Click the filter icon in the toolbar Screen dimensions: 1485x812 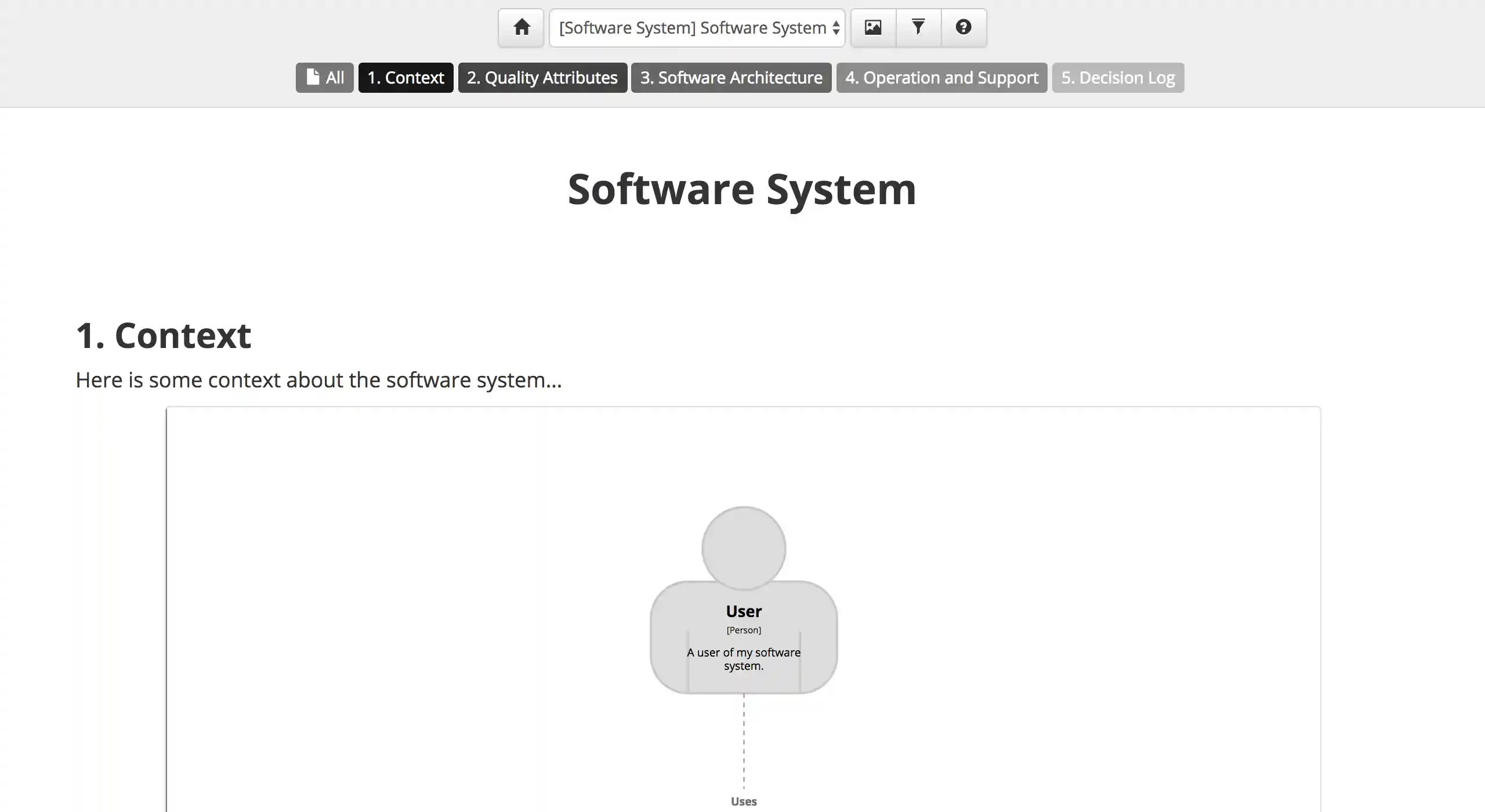(918, 27)
